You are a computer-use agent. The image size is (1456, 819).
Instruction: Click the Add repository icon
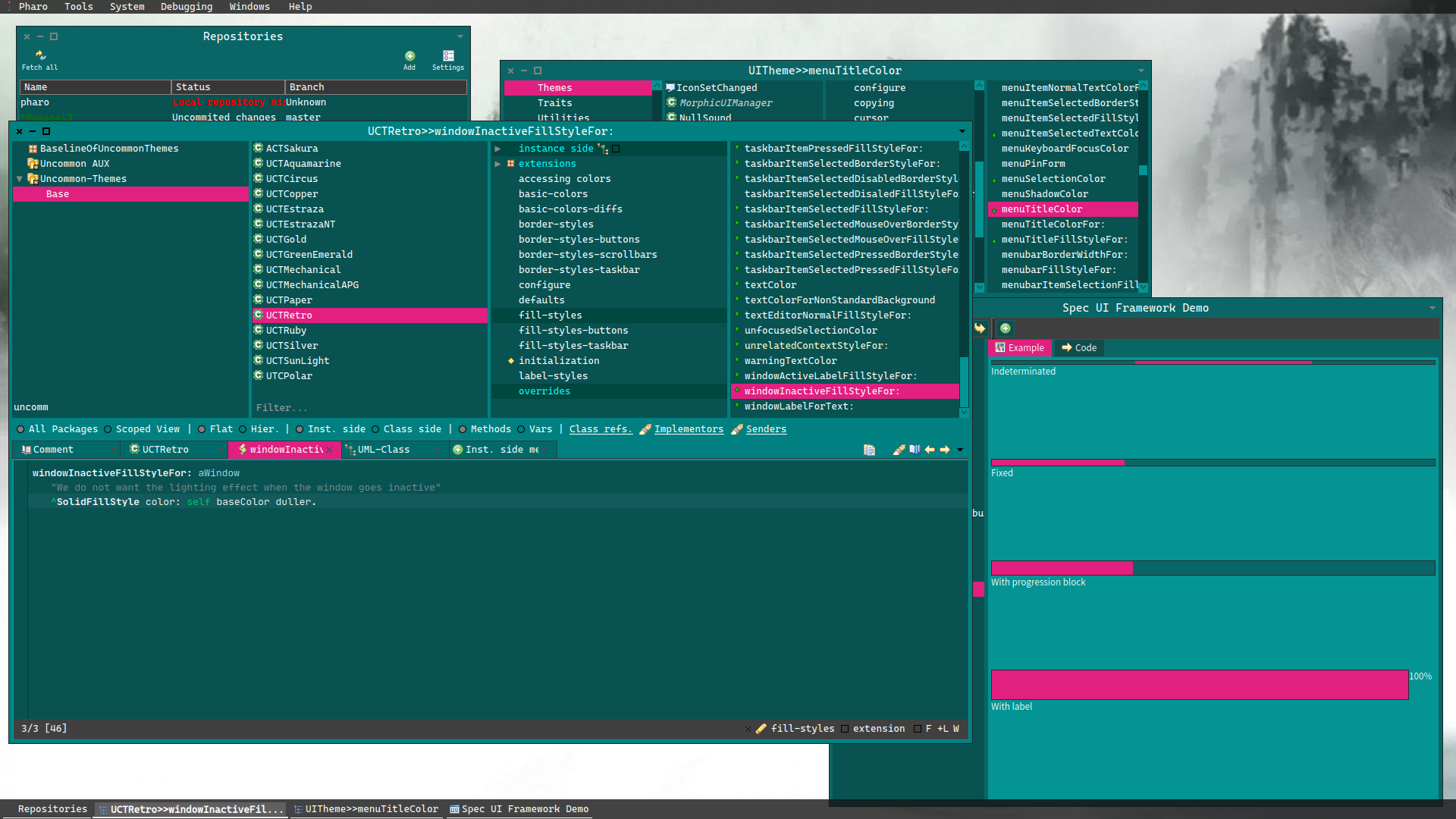pos(409,56)
